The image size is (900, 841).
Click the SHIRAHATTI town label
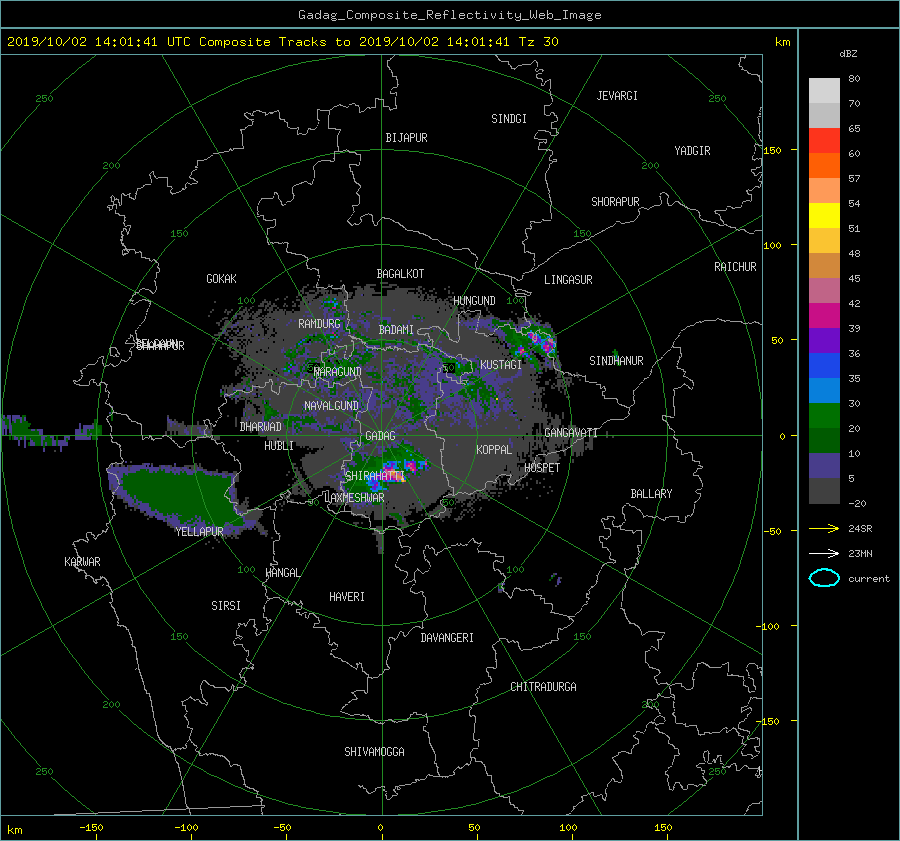[375, 476]
